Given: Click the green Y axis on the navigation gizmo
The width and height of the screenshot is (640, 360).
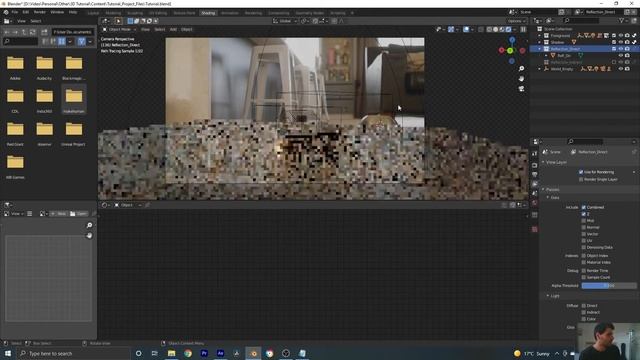Looking at the screenshot, I should click(510, 51).
